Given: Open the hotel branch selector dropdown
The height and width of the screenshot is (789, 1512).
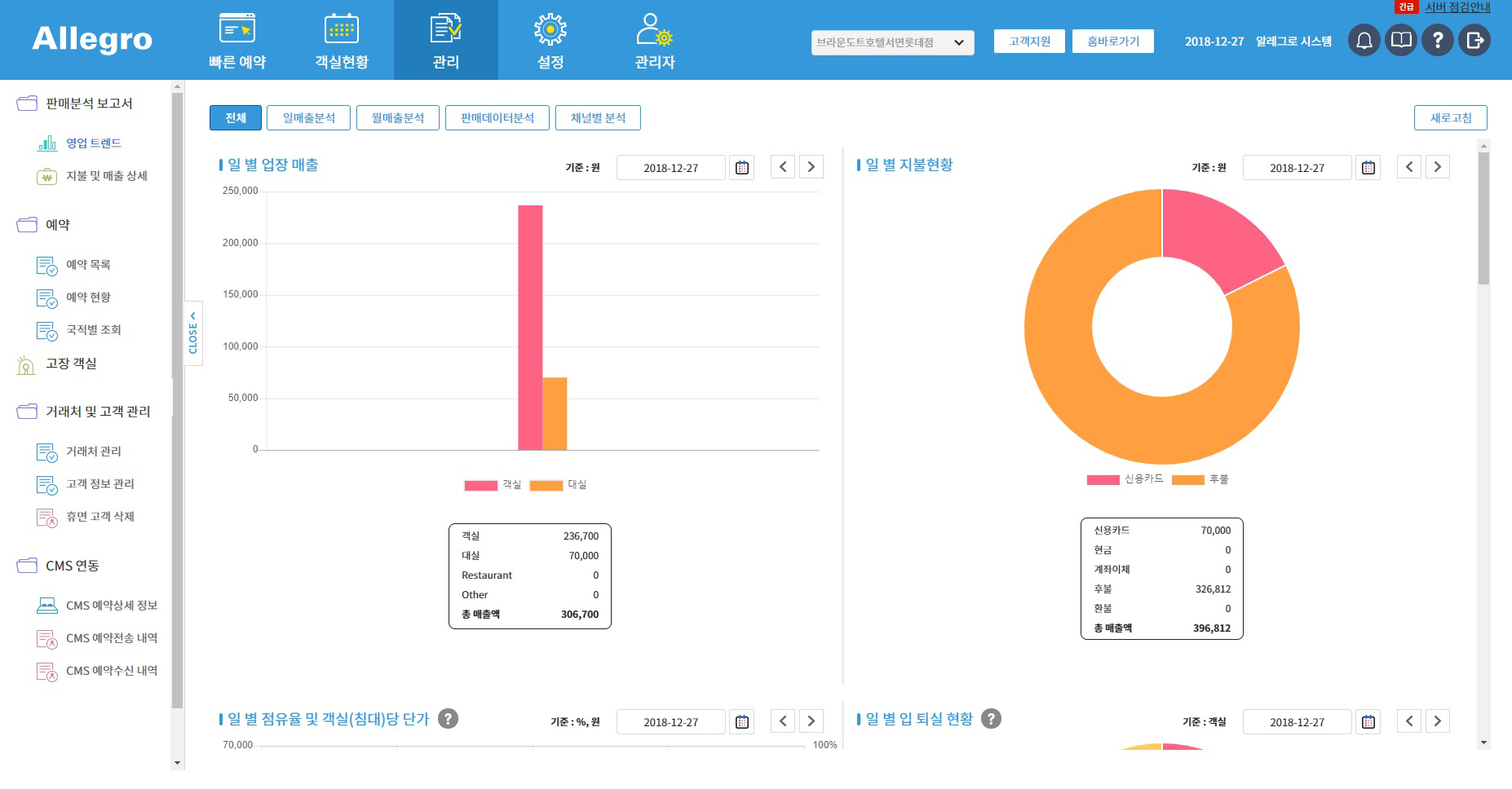Looking at the screenshot, I should (892, 42).
